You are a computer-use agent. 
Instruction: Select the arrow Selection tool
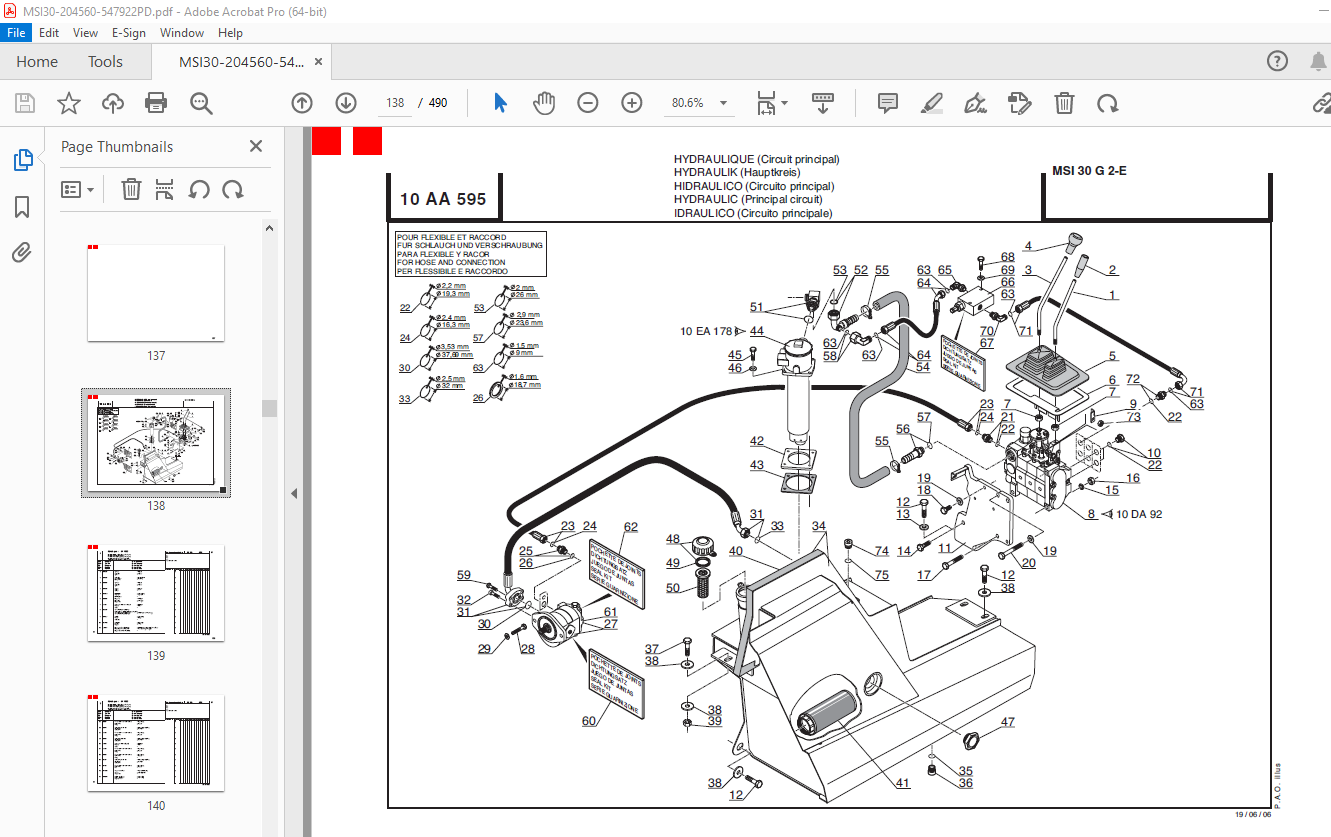501,103
